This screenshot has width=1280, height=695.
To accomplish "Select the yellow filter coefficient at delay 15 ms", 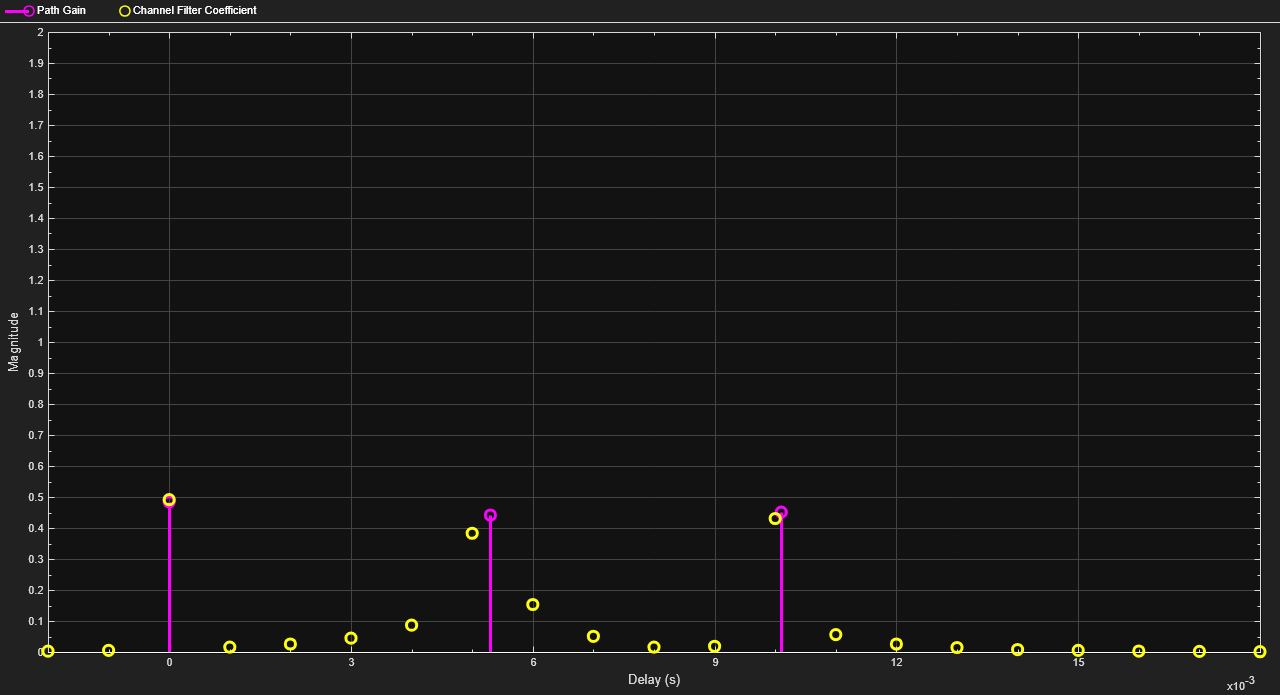I will pos(1078,650).
